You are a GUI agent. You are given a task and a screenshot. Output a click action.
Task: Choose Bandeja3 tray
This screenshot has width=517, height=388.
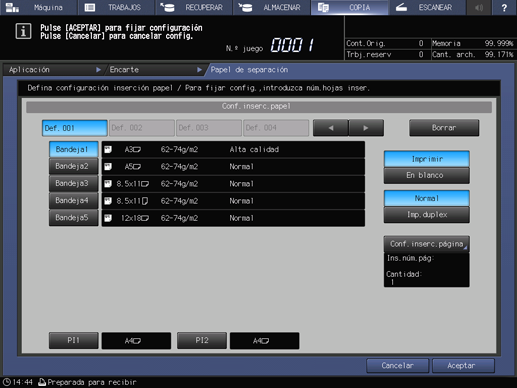pos(73,184)
